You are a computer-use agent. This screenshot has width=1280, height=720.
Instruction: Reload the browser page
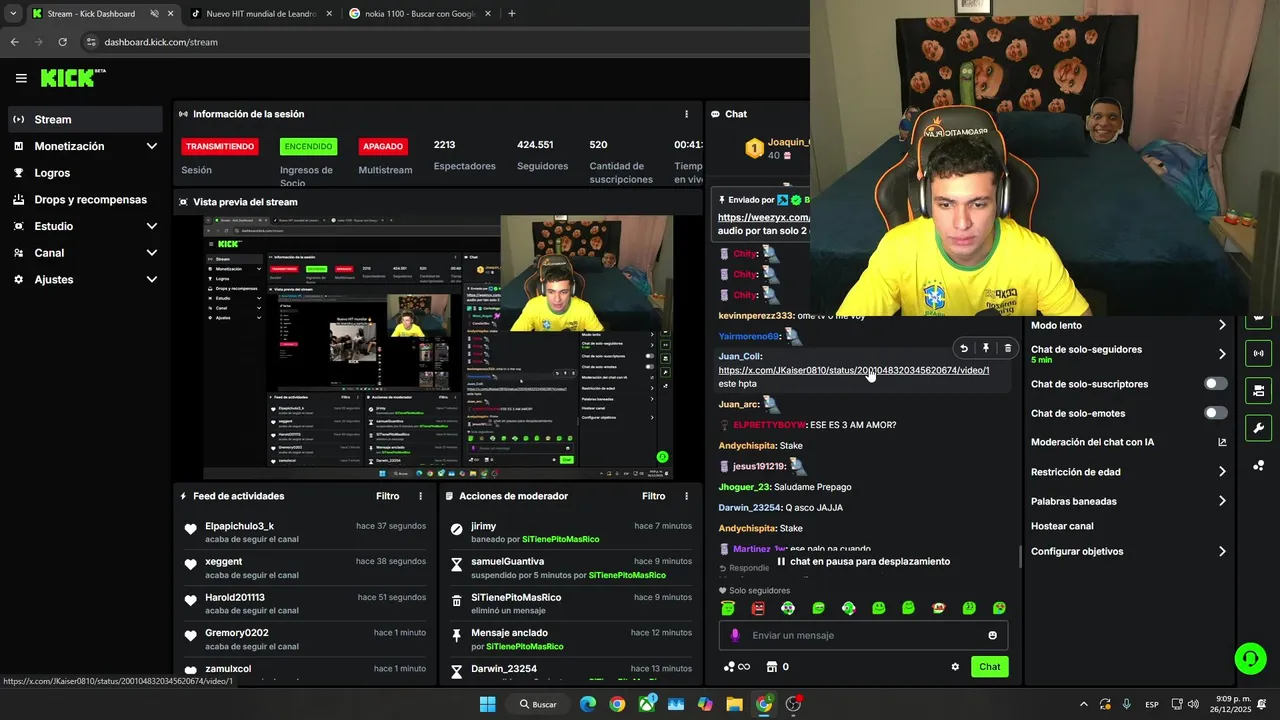(62, 42)
